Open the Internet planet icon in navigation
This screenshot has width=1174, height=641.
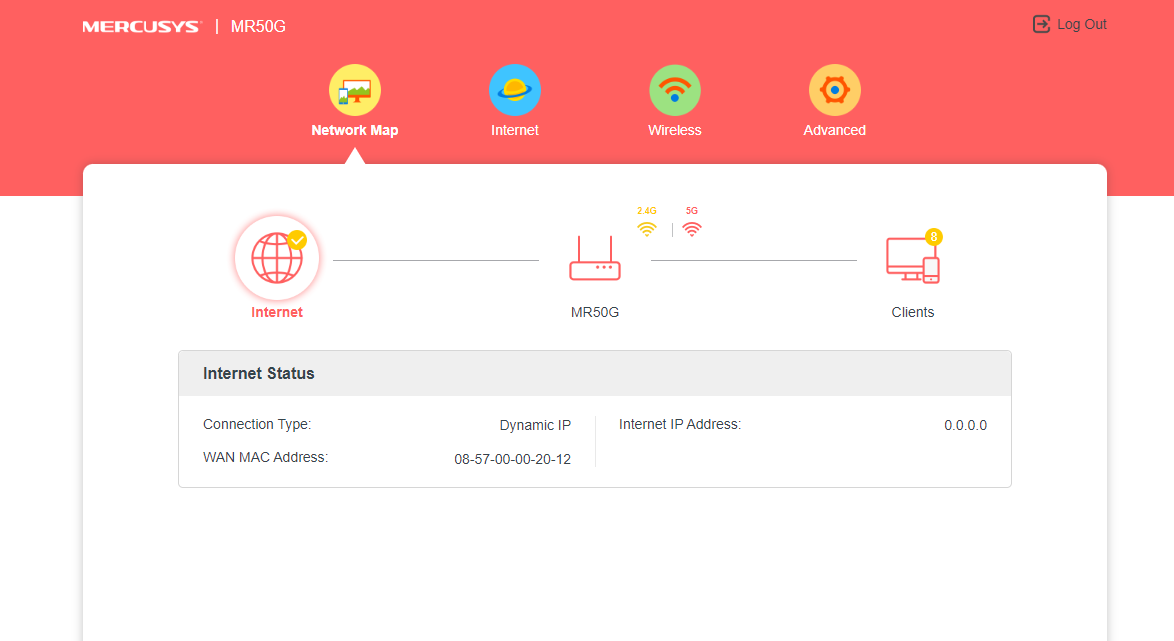click(515, 90)
